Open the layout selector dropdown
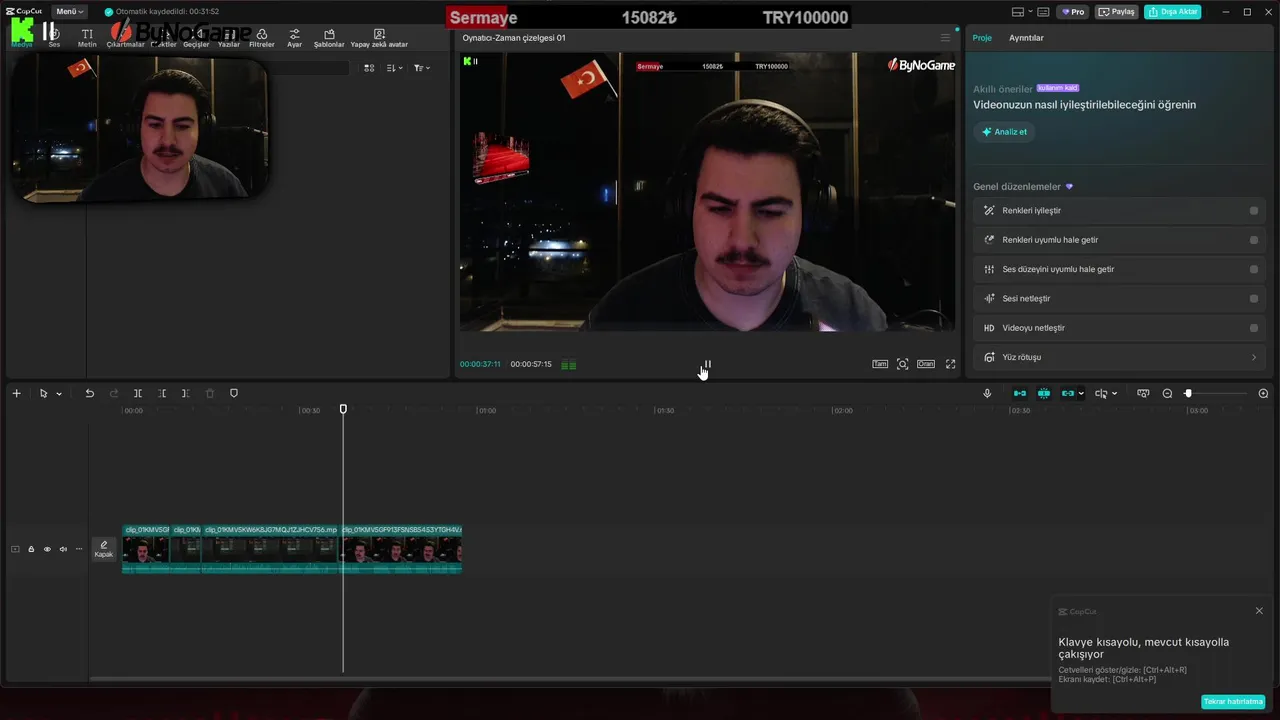This screenshot has width=1280, height=720. coord(1022,12)
